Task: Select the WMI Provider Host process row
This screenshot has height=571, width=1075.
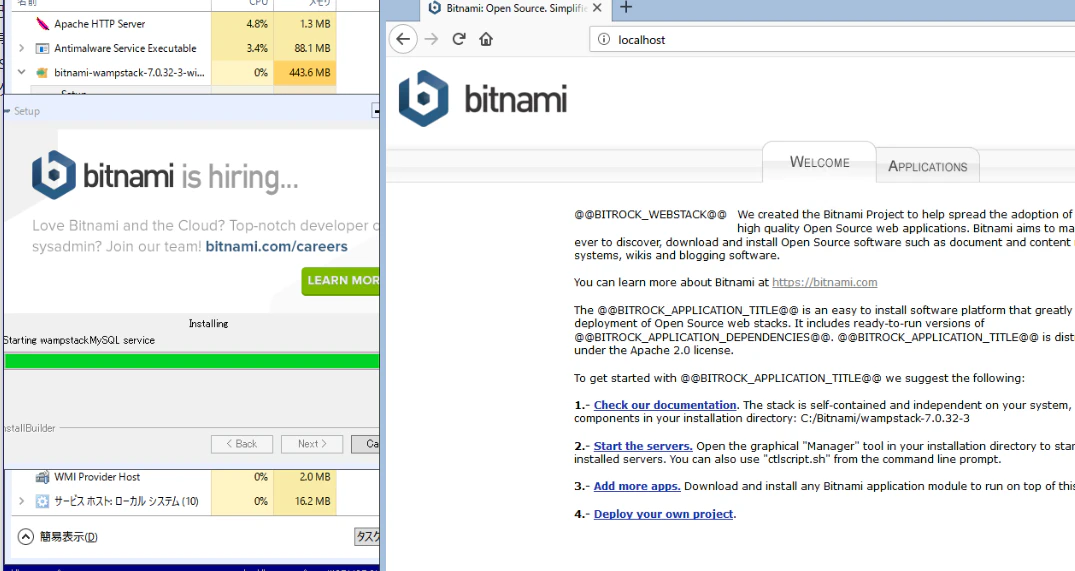Action: (x=176, y=477)
